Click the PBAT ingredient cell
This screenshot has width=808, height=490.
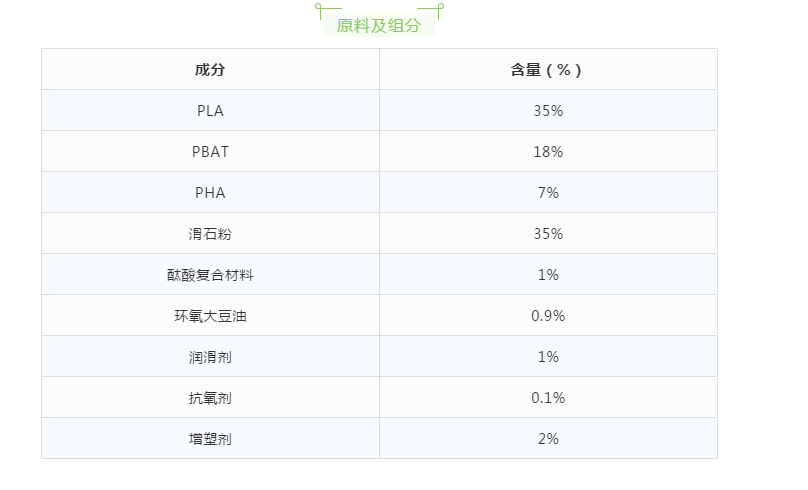click(210, 151)
